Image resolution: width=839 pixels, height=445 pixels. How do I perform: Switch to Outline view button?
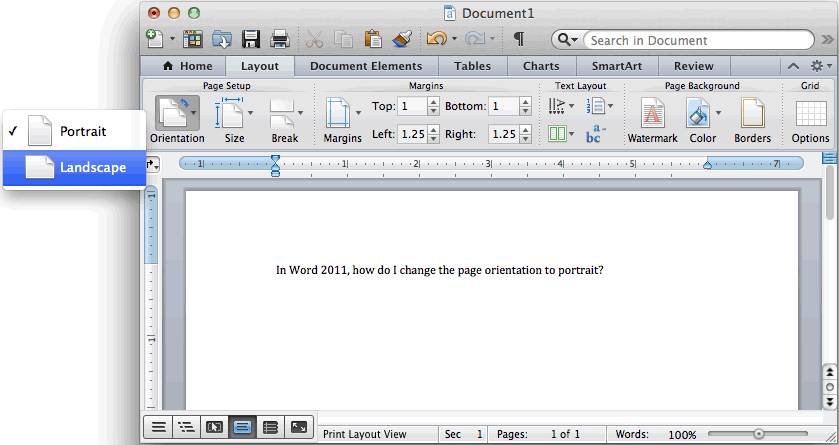click(186, 427)
